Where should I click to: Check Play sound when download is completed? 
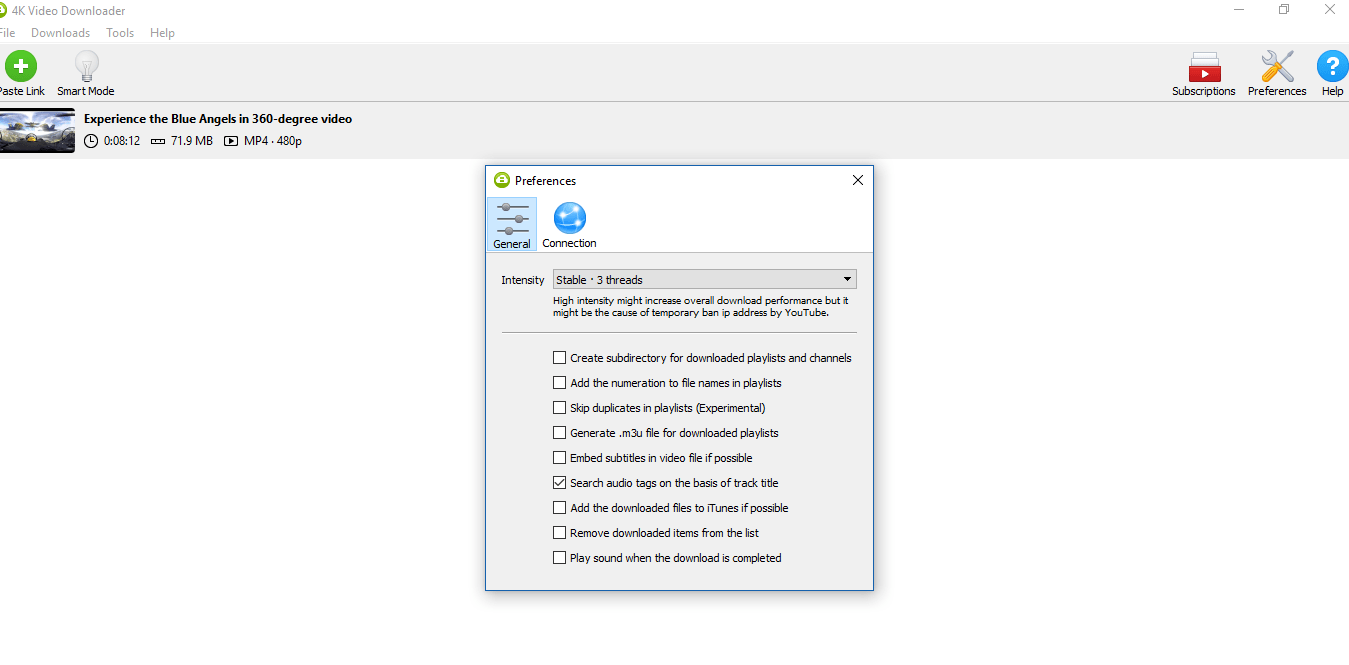[560, 558]
